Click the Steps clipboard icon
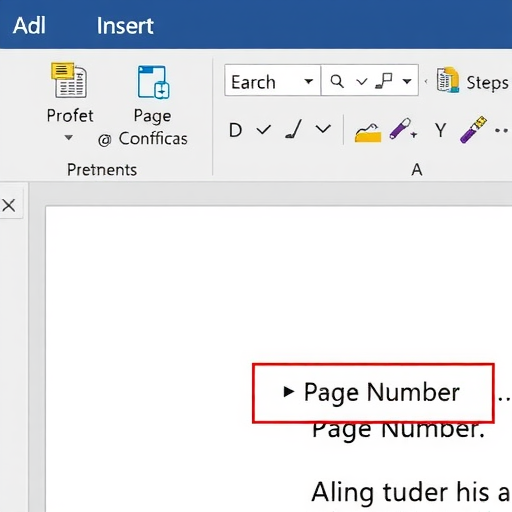This screenshot has width=512, height=512. pyautogui.click(x=448, y=80)
